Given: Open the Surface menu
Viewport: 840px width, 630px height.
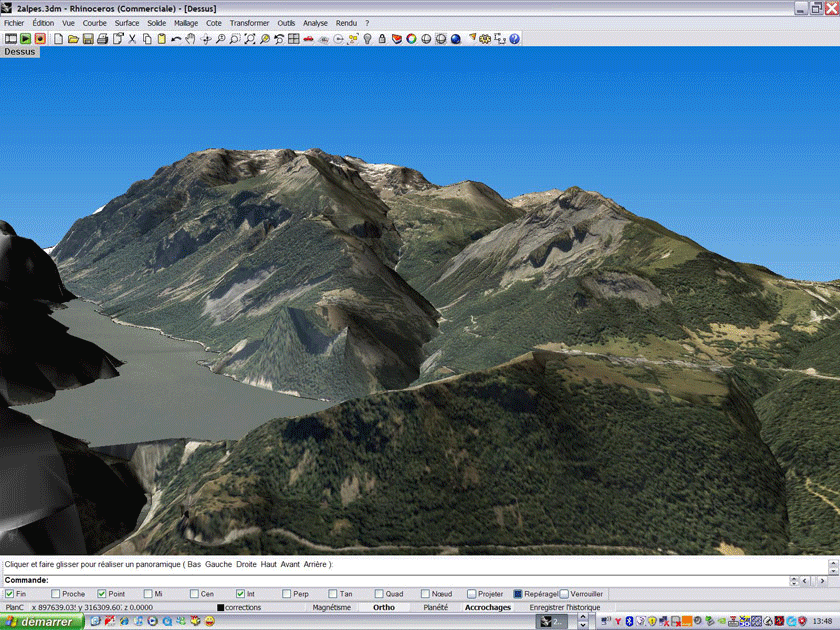Looking at the screenshot, I should point(127,23).
